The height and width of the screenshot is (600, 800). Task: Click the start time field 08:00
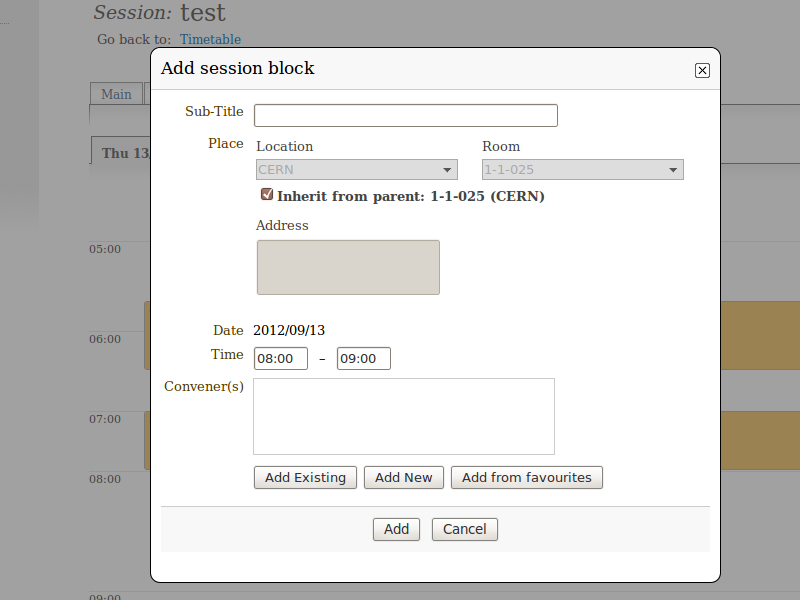coord(281,358)
